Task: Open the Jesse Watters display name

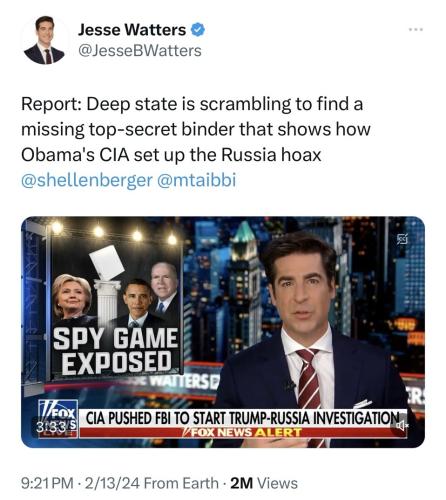Action: [x=132, y=30]
